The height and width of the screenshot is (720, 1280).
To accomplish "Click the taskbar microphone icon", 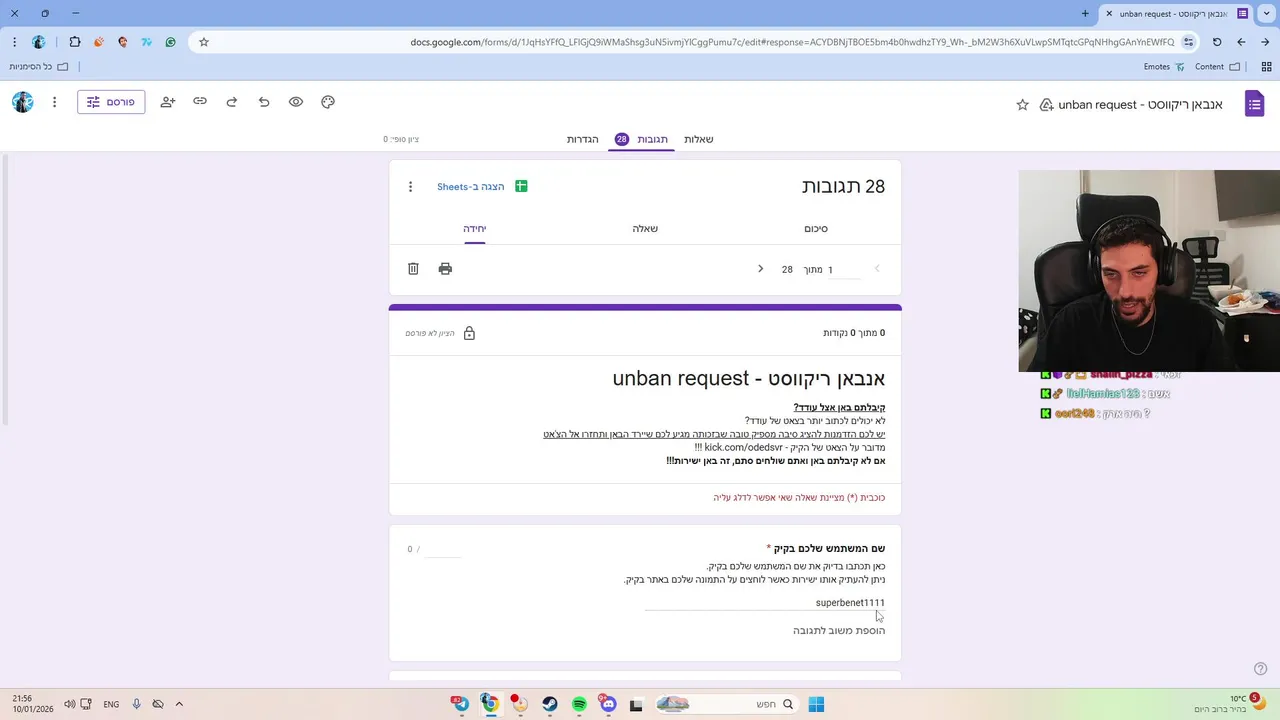I will pos(136,704).
